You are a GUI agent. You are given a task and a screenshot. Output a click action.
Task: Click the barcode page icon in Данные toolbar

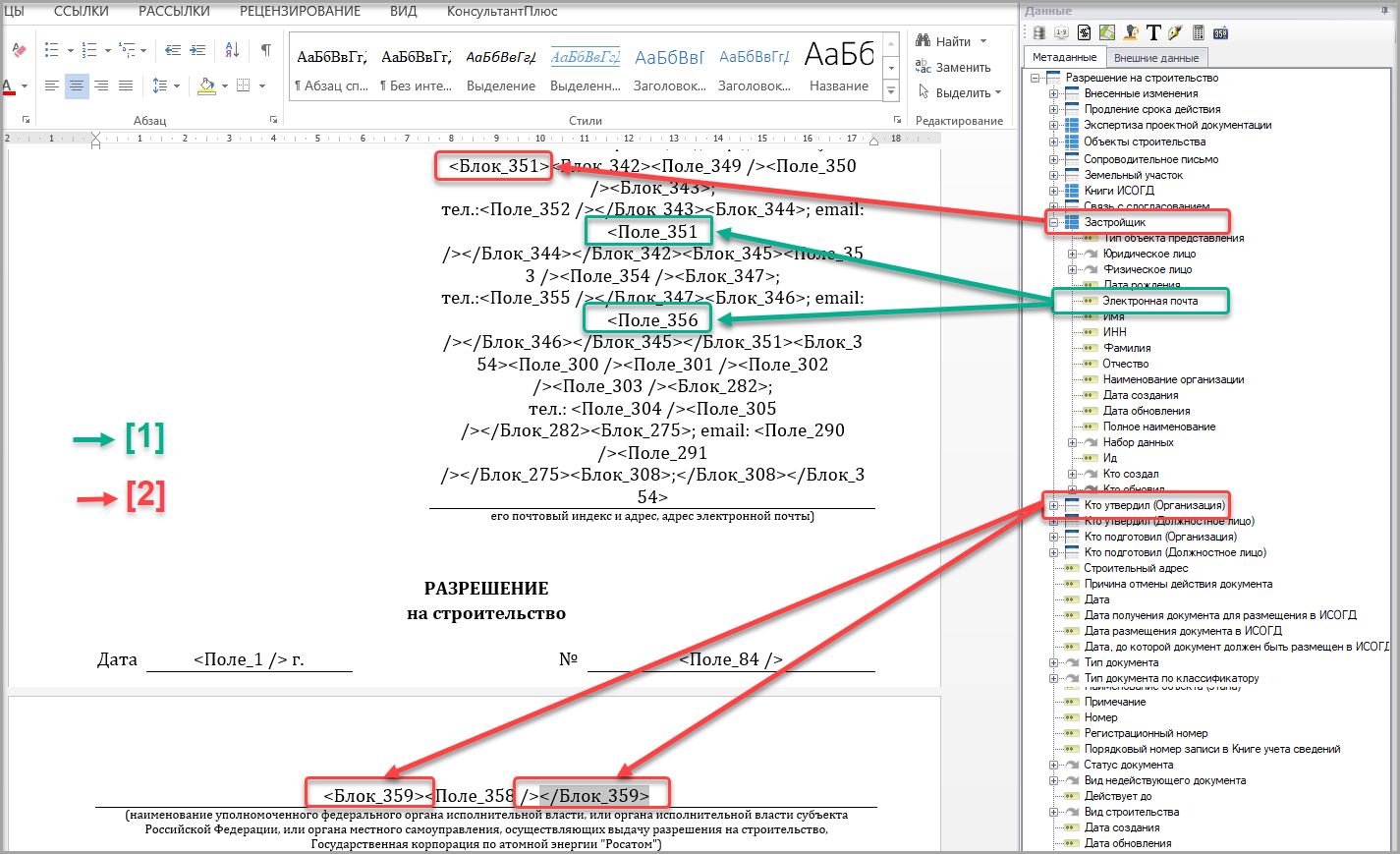[x=1084, y=32]
